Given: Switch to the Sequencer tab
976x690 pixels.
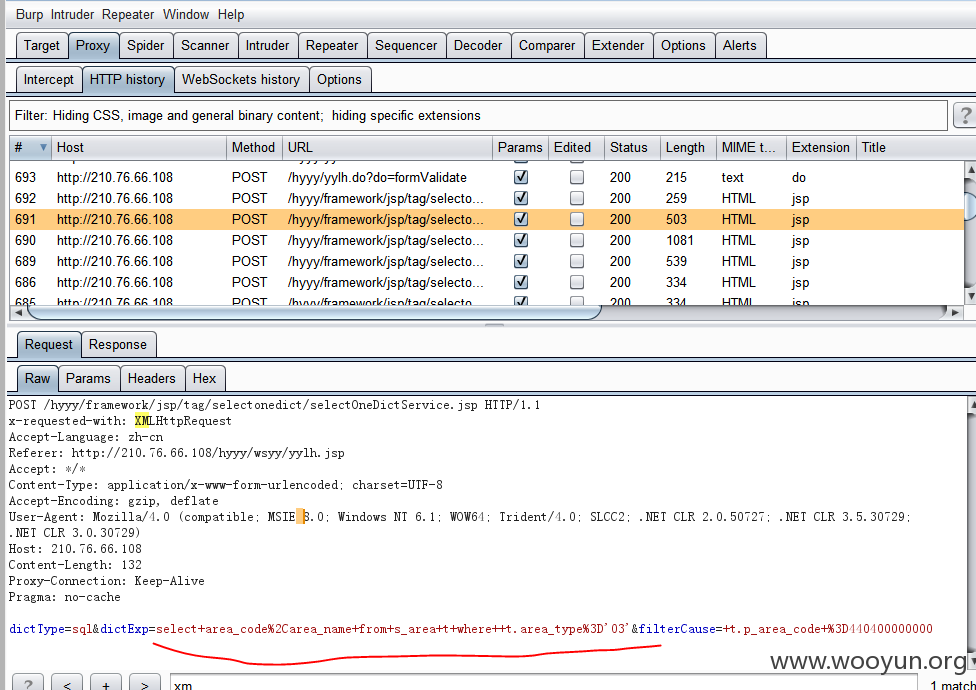Looking at the screenshot, I should [x=406, y=46].
